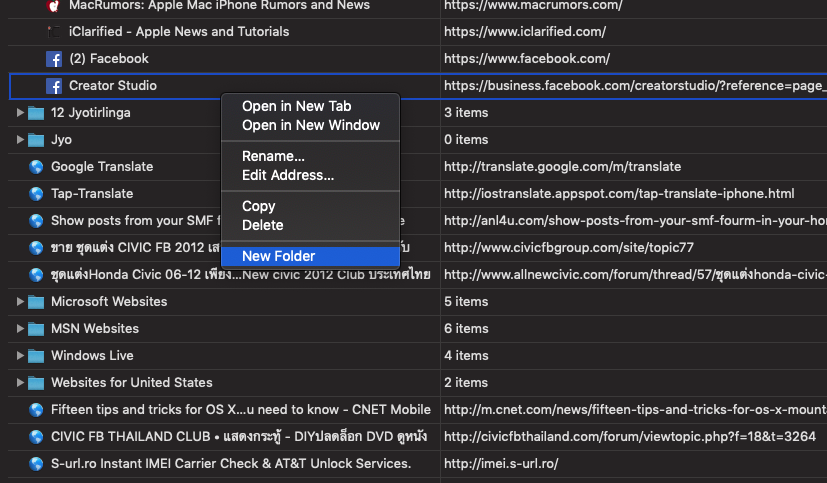Expand the 12 Jyotirlinga folder
Screen dimensions: 827x483
[20, 112]
